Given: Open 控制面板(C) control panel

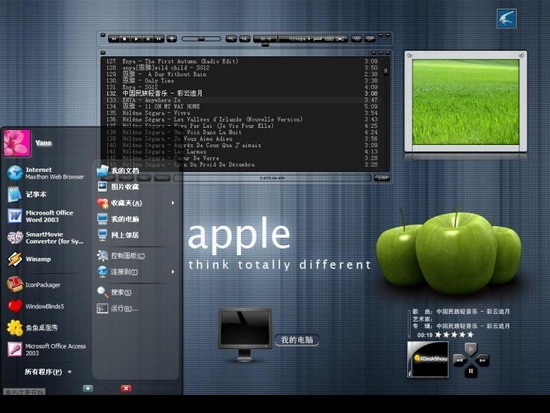Looking at the screenshot, I should click(121, 255).
